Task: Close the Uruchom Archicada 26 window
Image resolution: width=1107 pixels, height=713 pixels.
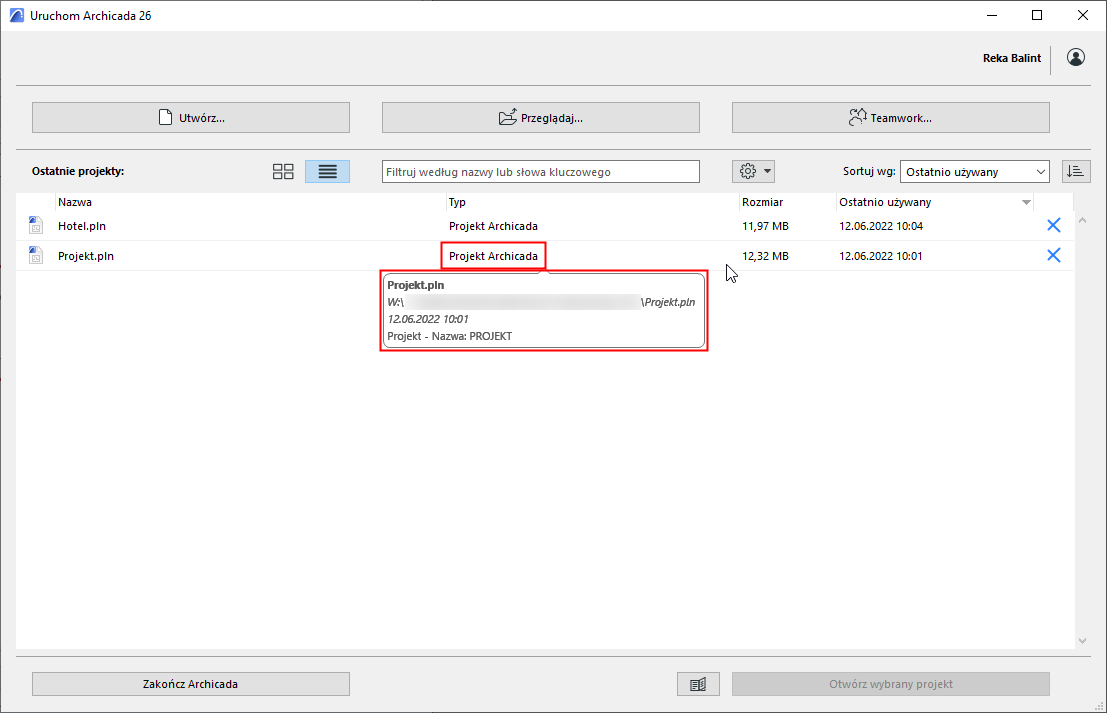Action: [1082, 15]
